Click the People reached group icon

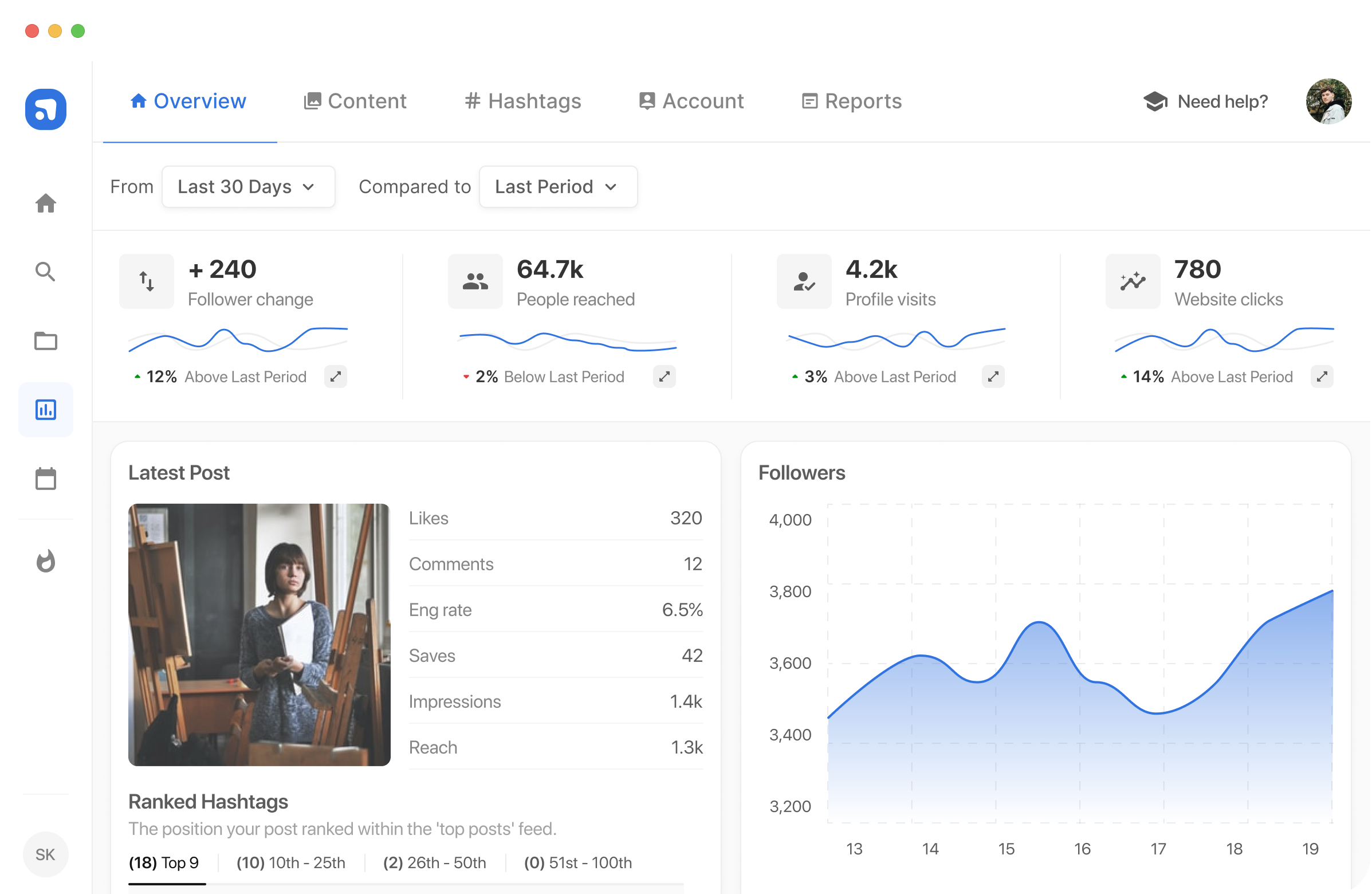pos(475,281)
